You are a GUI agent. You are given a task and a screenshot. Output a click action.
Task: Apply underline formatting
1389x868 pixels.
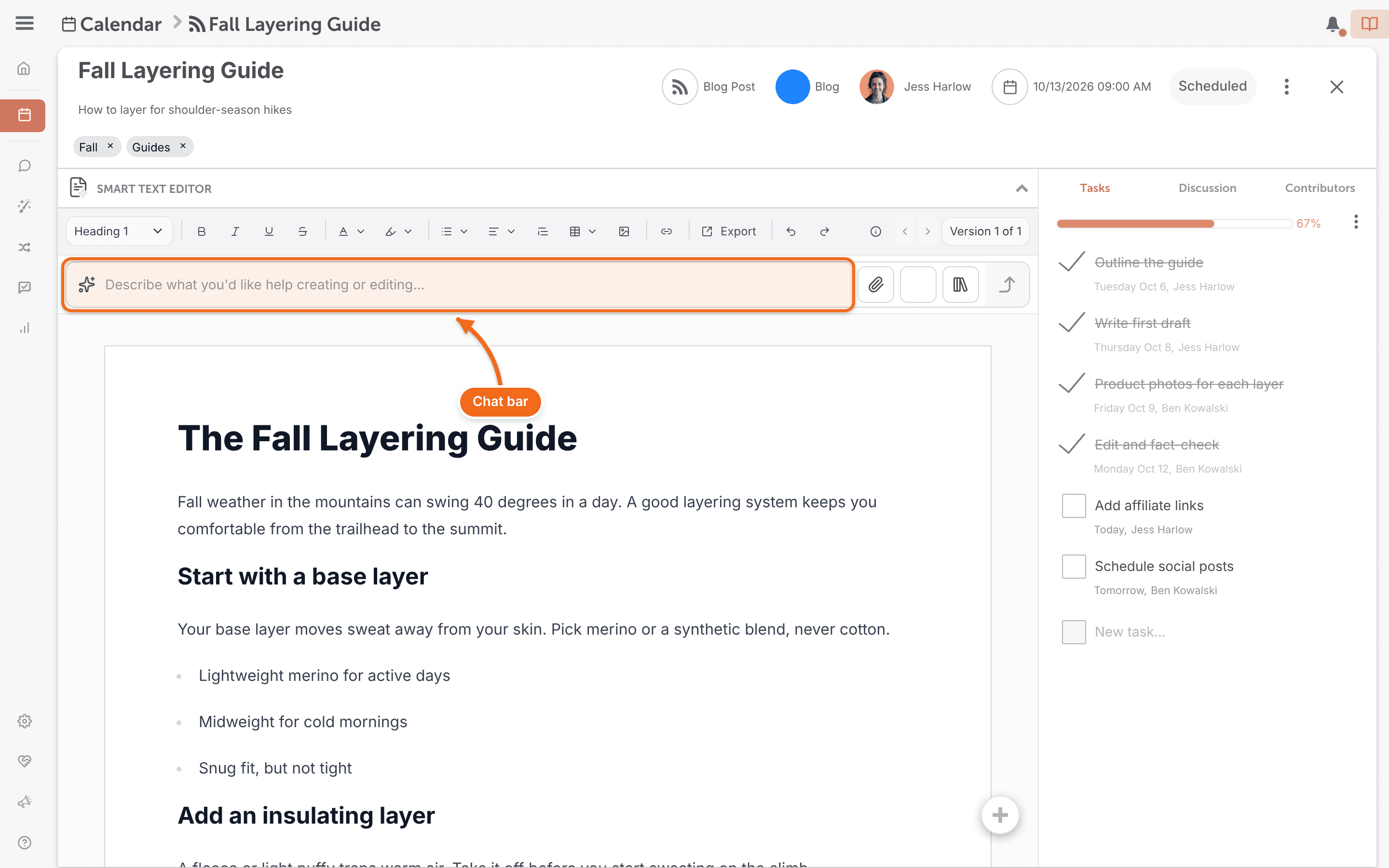269,231
